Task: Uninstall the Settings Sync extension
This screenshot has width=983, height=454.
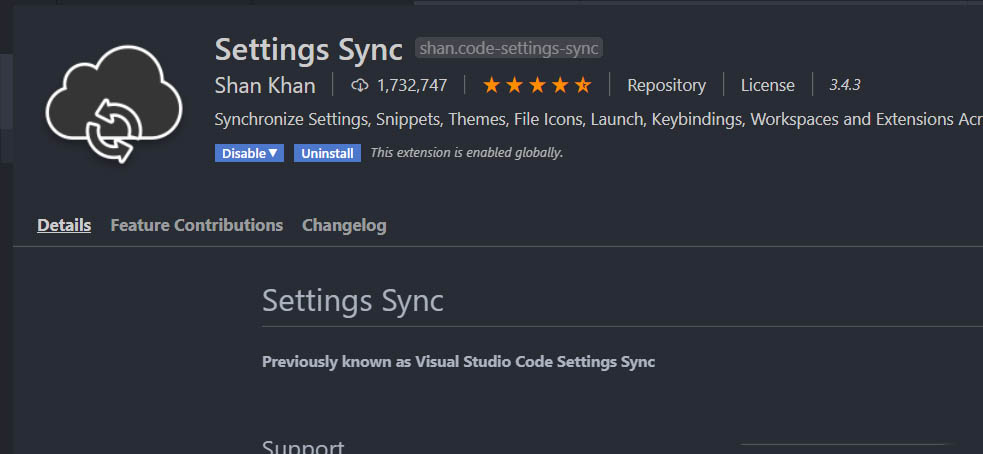Action: (x=327, y=153)
